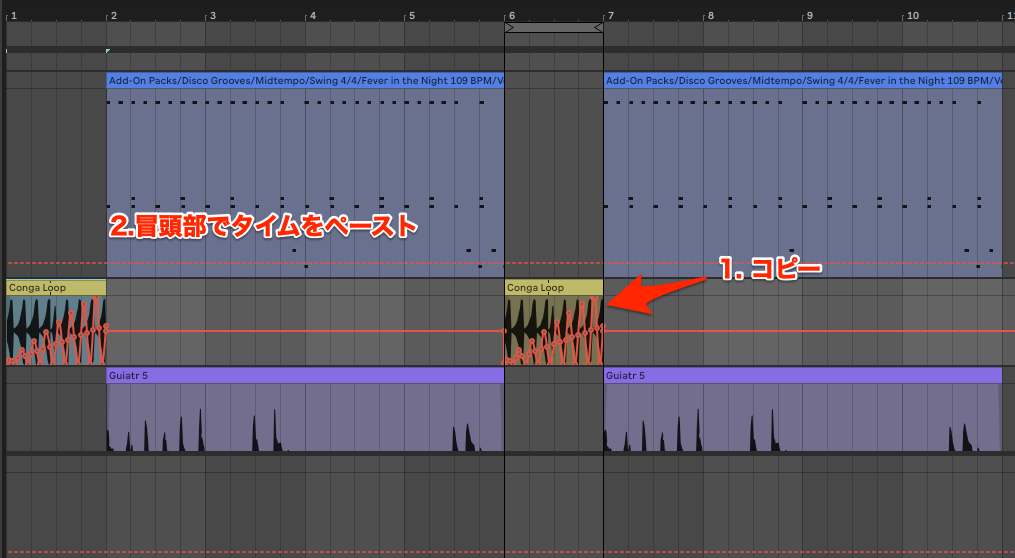
Task: Click the loop brace start handle at bar 6
Action: coord(509,28)
